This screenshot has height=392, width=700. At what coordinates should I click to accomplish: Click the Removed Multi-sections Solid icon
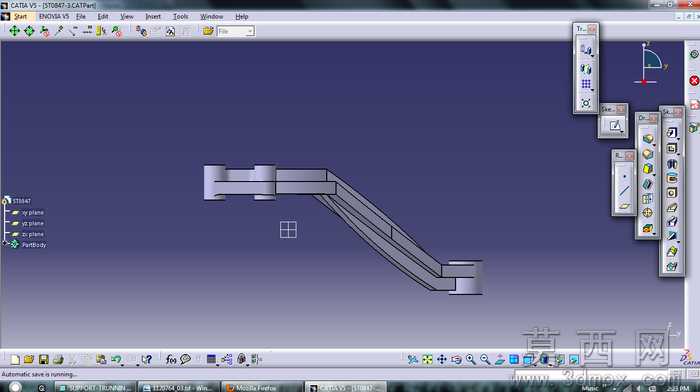pos(672,267)
